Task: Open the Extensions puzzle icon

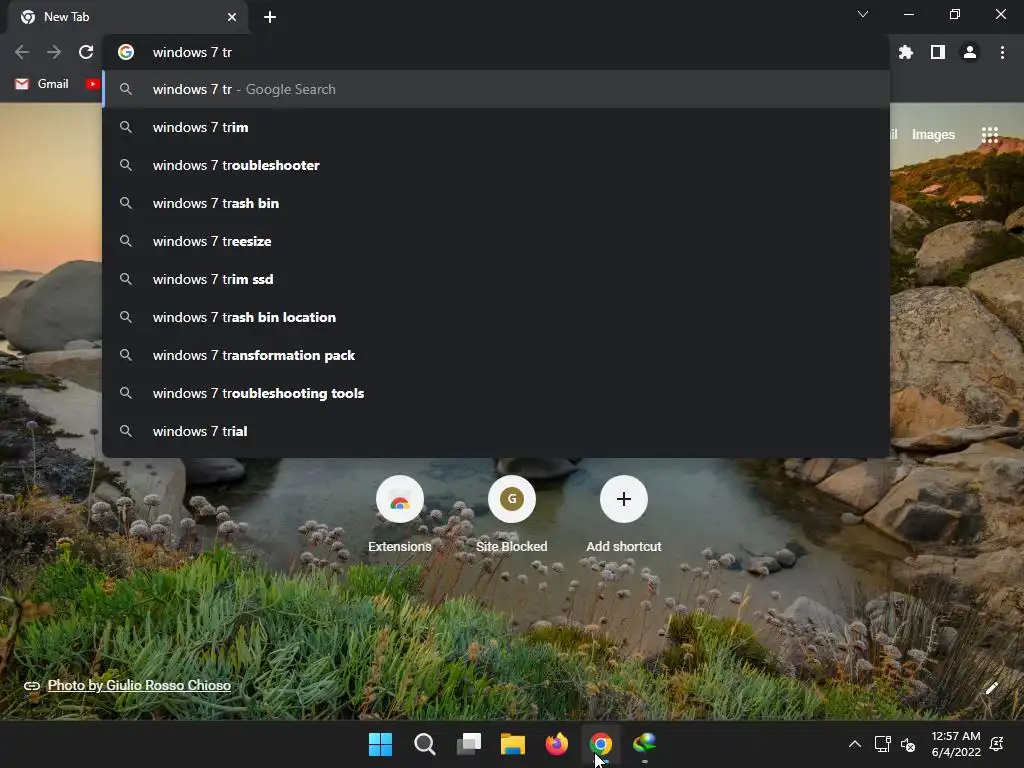Action: click(x=906, y=52)
